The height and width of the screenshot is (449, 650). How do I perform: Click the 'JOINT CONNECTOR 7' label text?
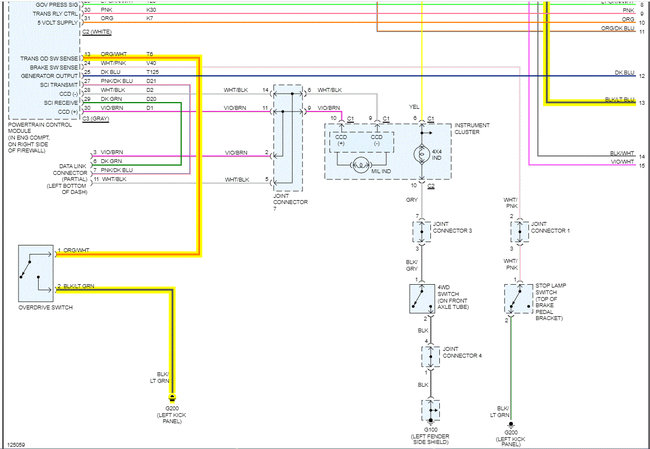click(x=290, y=202)
